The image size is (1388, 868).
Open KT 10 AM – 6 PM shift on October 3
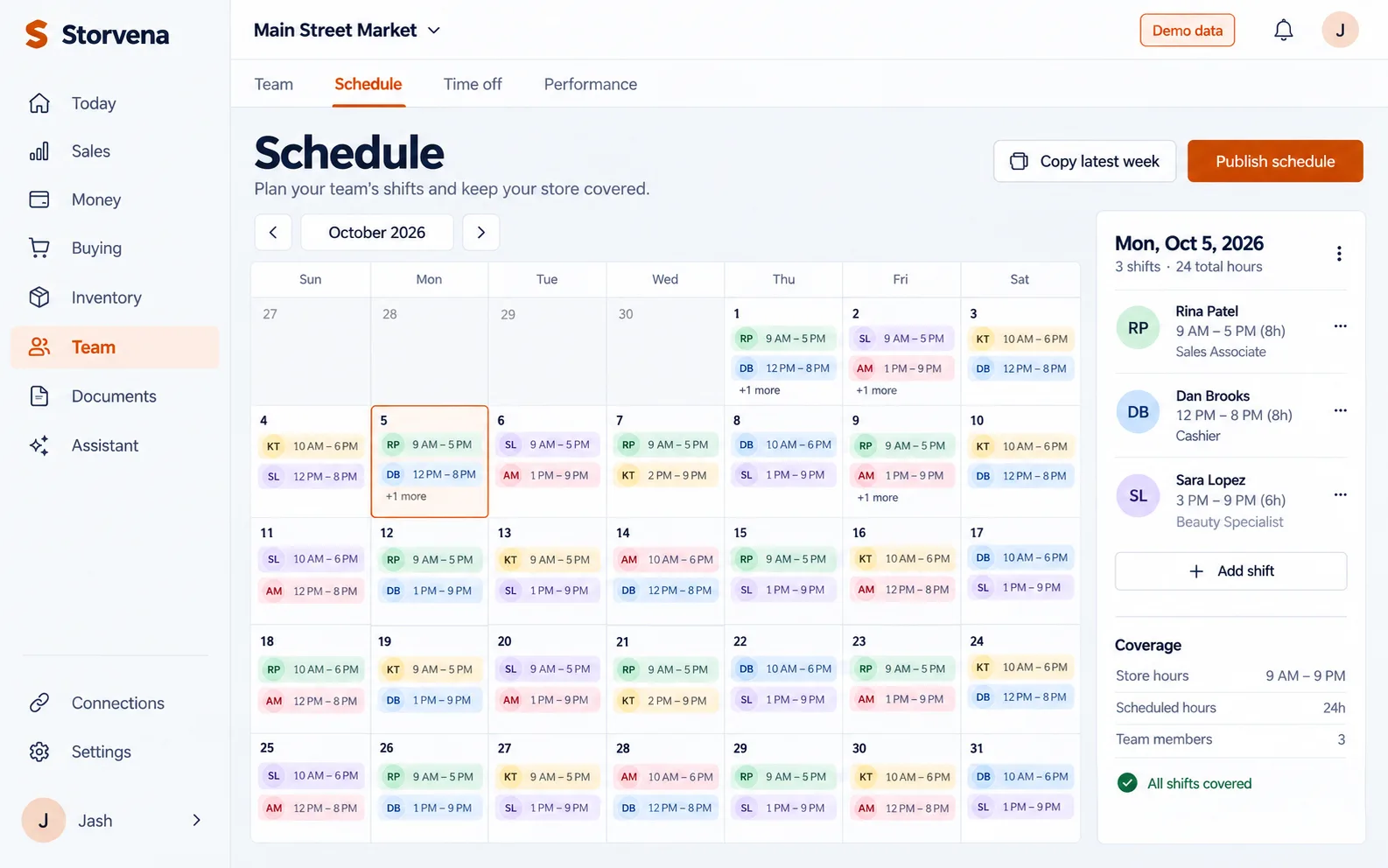point(1022,339)
